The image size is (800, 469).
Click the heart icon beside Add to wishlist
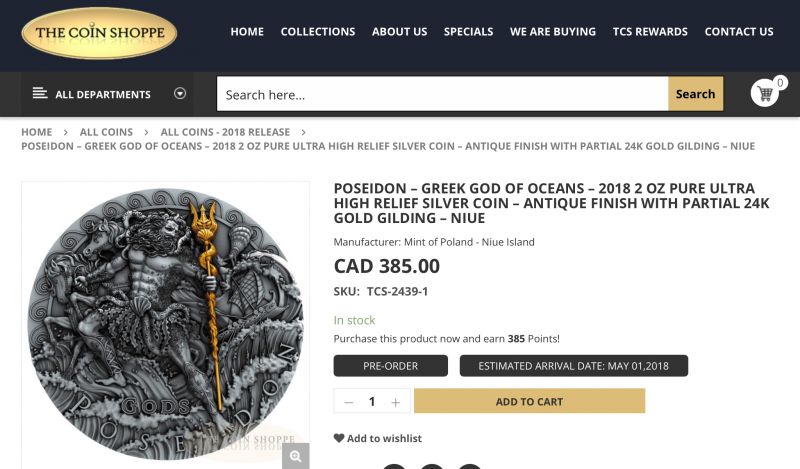click(339, 438)
